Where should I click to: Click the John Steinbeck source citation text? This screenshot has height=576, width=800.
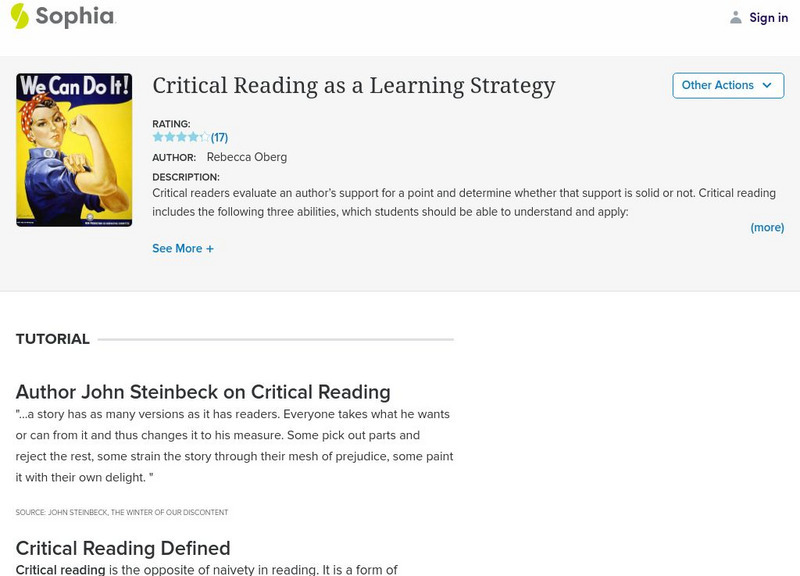pyautogui.click(x=122, y=513)
